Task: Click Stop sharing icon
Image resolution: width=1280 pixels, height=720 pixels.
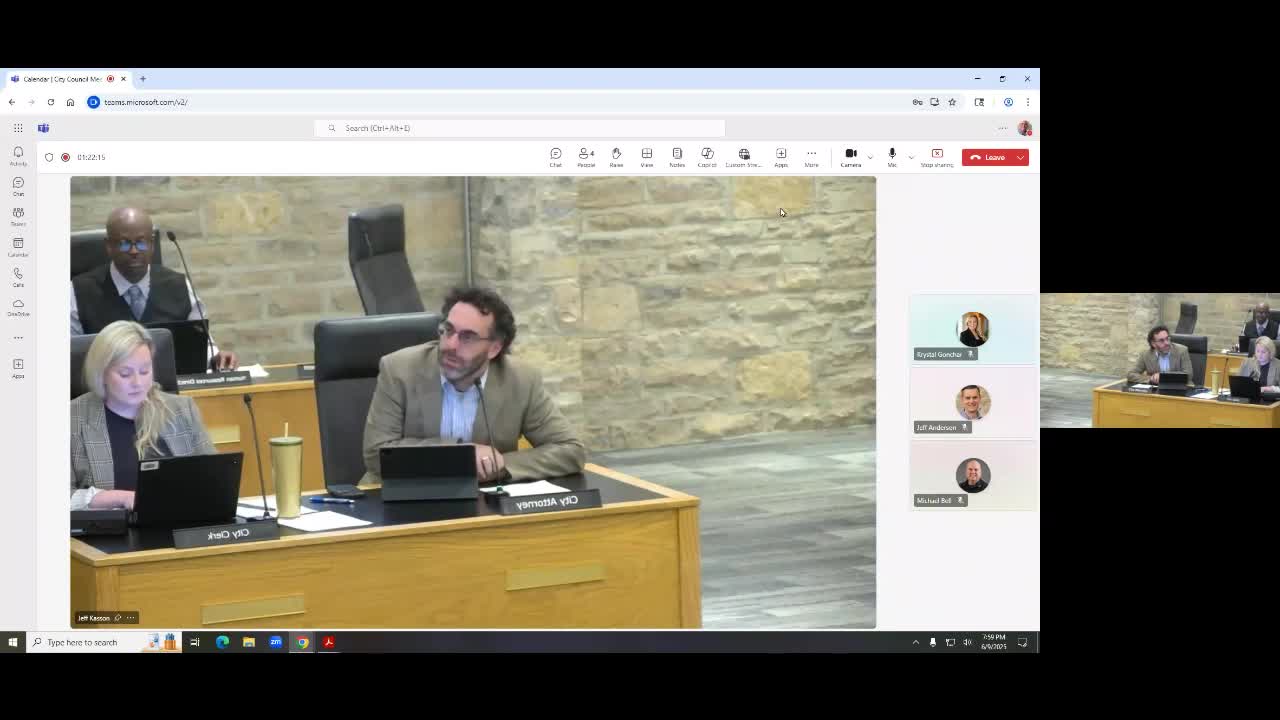Action: 937,156
